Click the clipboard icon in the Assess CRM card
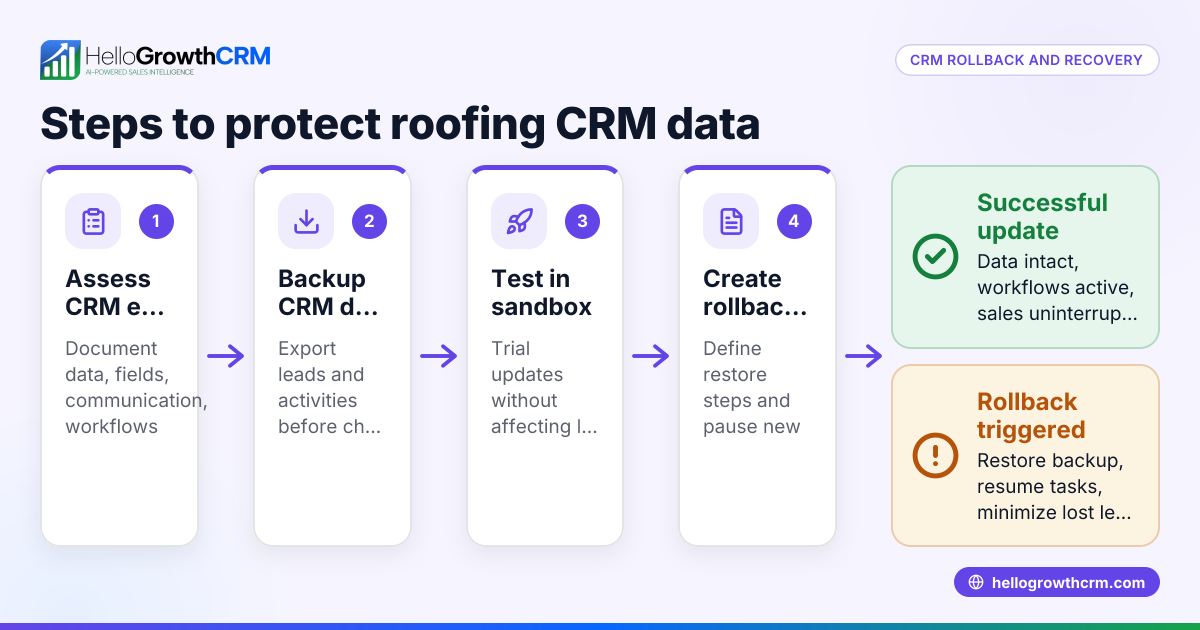 click(x=93, y=221)
